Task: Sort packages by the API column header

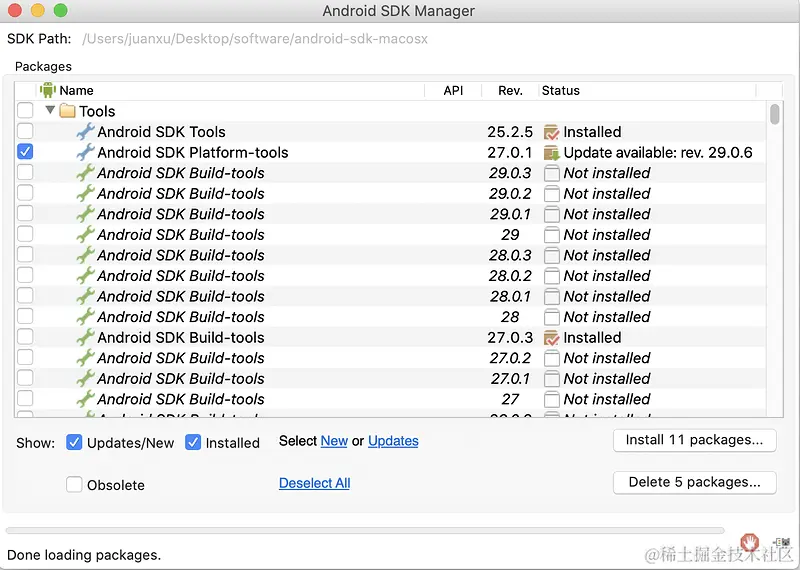Action: (x=453, y=90)
